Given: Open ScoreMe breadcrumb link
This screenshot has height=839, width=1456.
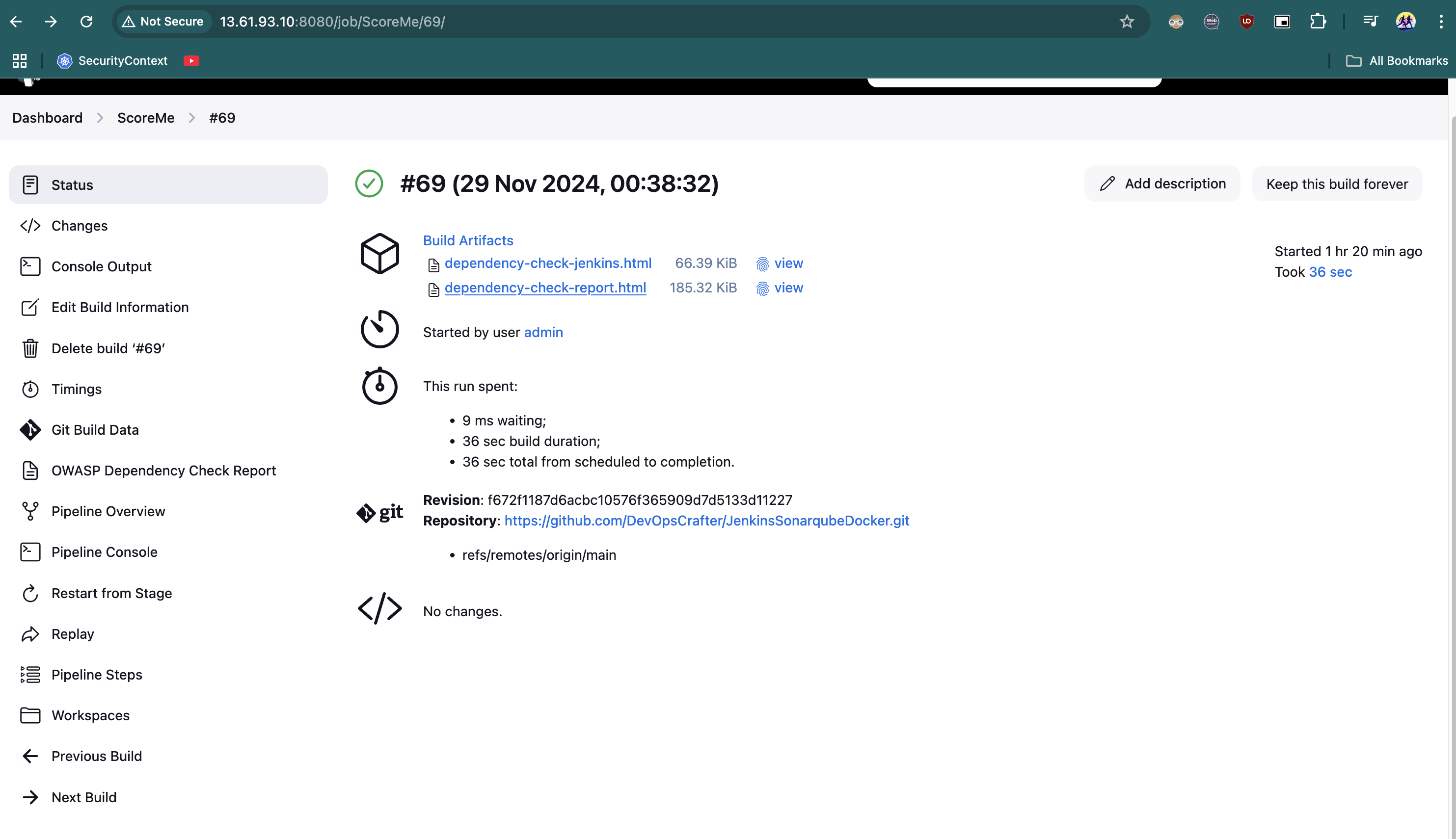Looking at the screenshot, I should (146, 118).
